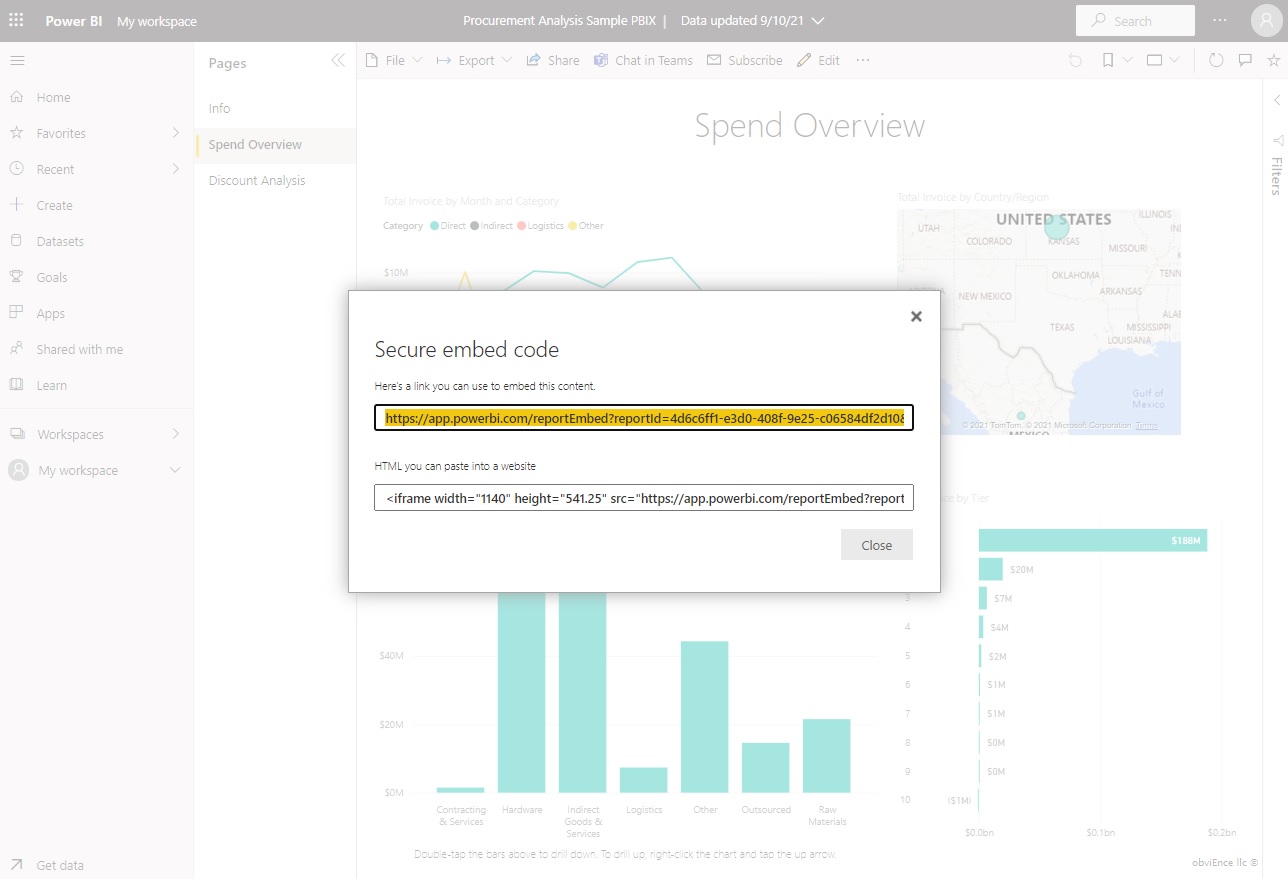1288x879 pixels.
Task: Select the iframe HTML embed code field
Action: coord(643,497)
